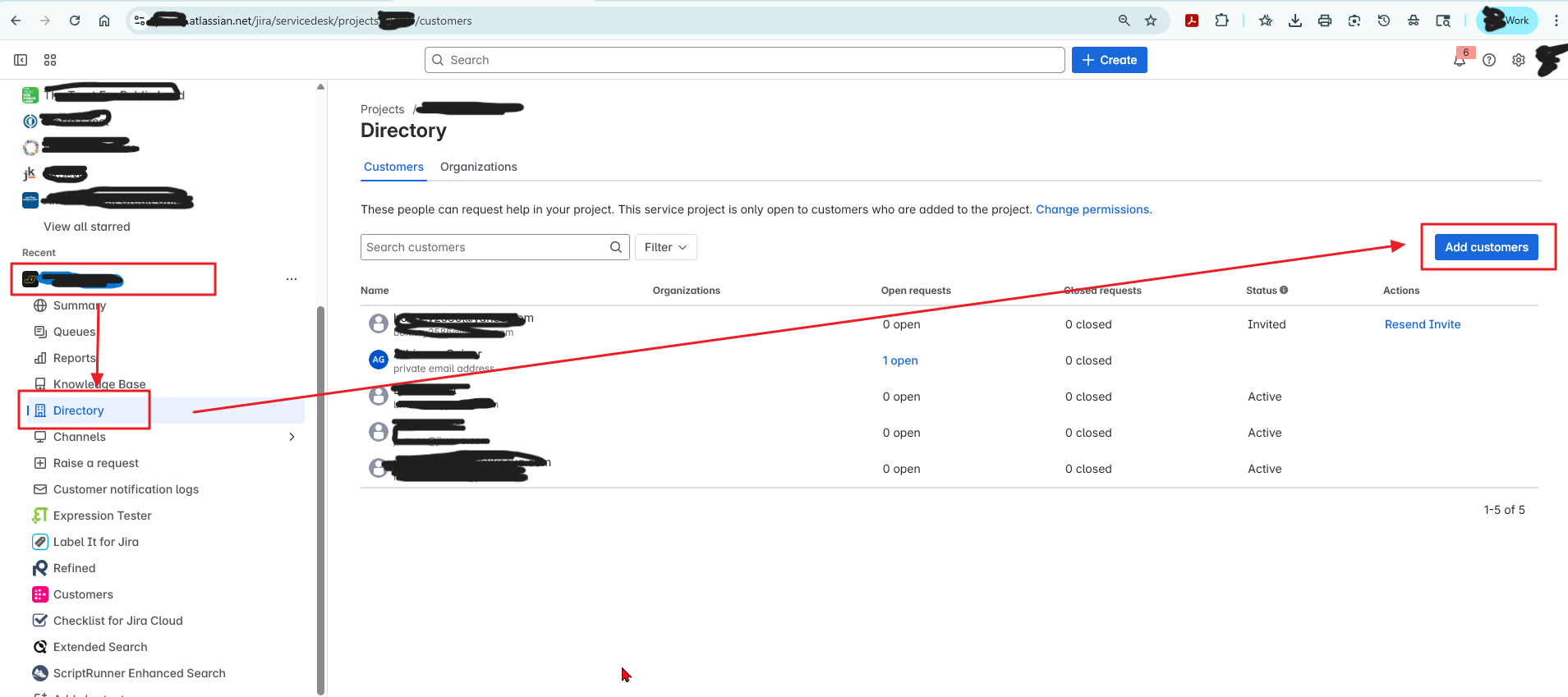Open the notifications bell
1568x697 pixels.
click(1460, 60)
